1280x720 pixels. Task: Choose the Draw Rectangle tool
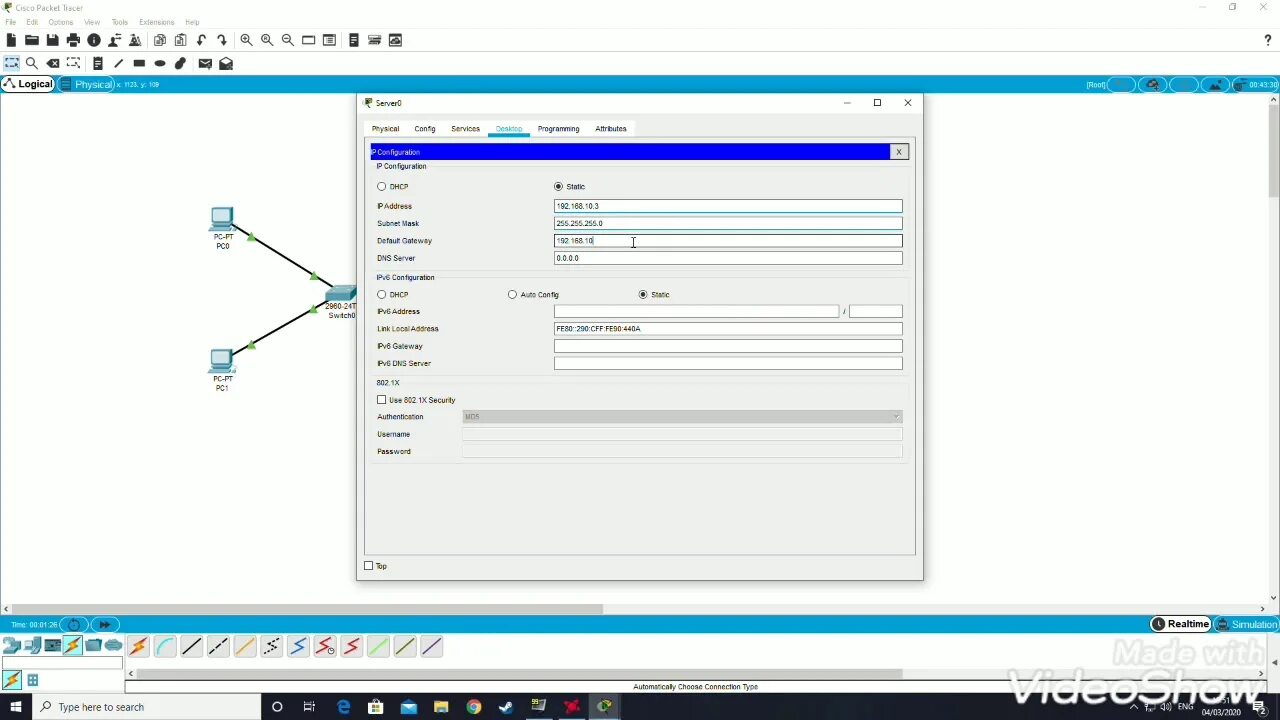coord(139,63)
